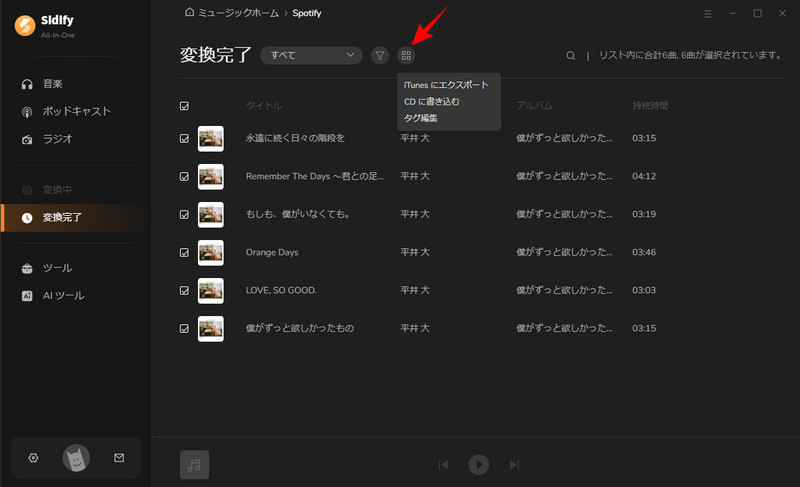Uncheck Remember The Days track checkbox

click(x=184, y=176)
